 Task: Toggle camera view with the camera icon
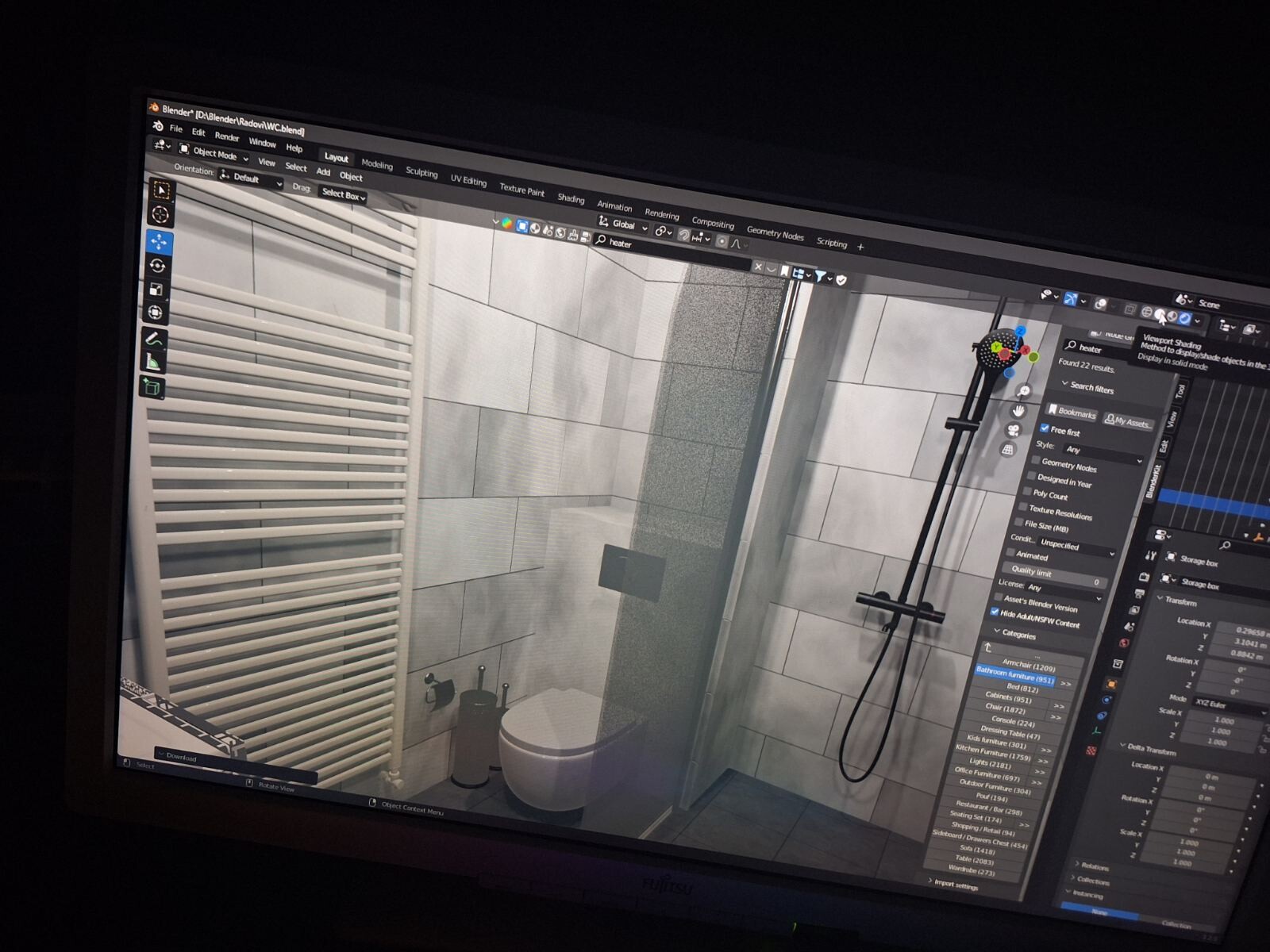[1013, 430]
